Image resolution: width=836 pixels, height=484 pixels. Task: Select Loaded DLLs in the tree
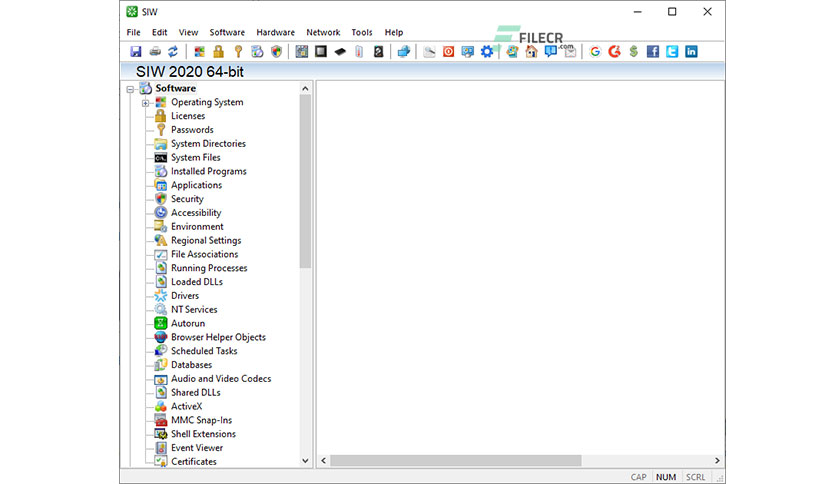point(197,282)
